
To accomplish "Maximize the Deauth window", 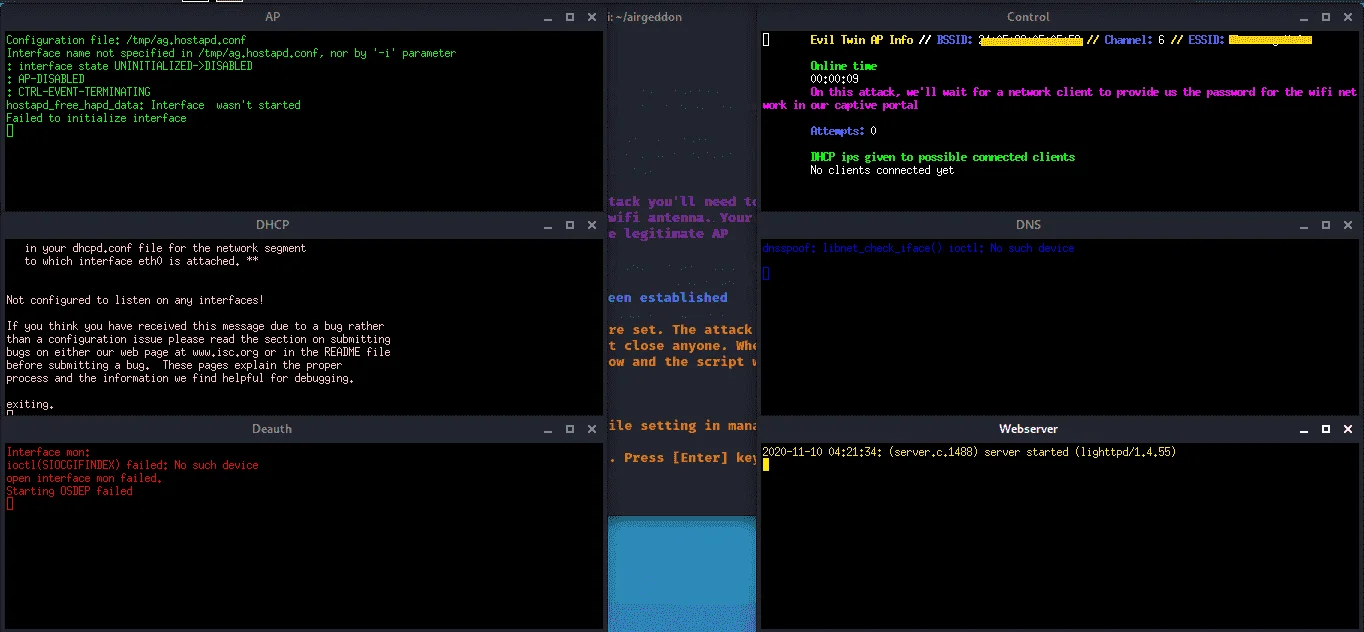I will [x=570, y=429].
